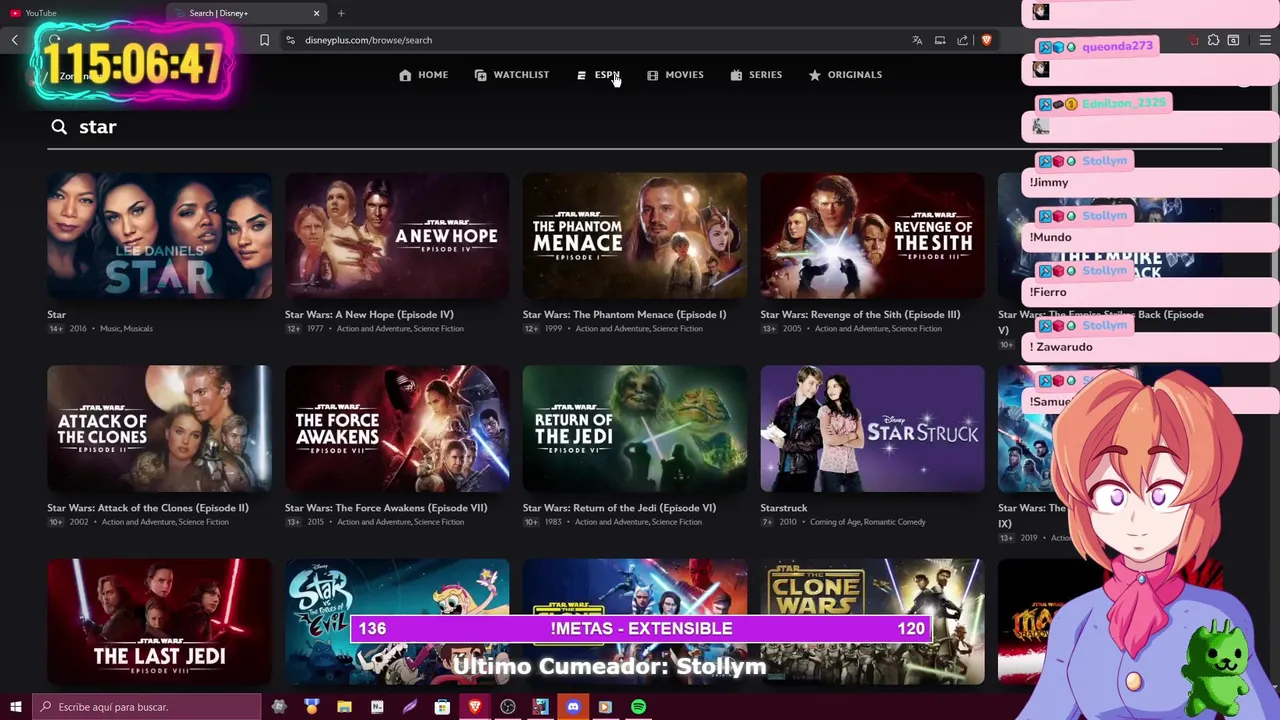
Task: Click the "Starstruck" title text
Action: (x=784, y=508)
